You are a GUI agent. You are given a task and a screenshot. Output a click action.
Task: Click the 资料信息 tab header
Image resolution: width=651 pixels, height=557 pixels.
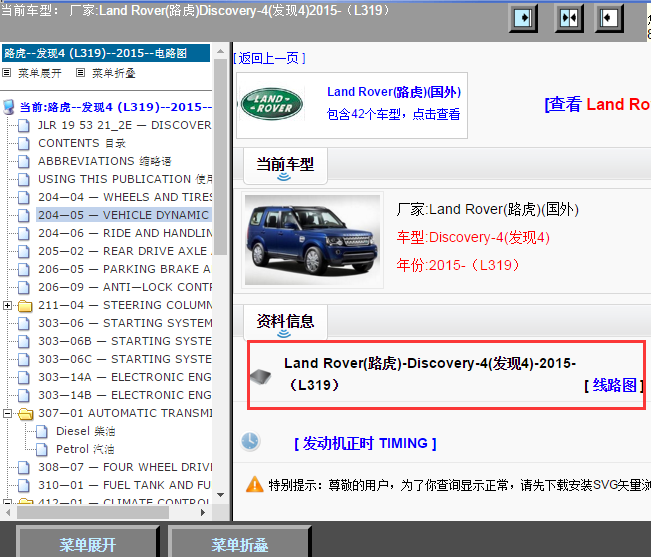point(285,323)
